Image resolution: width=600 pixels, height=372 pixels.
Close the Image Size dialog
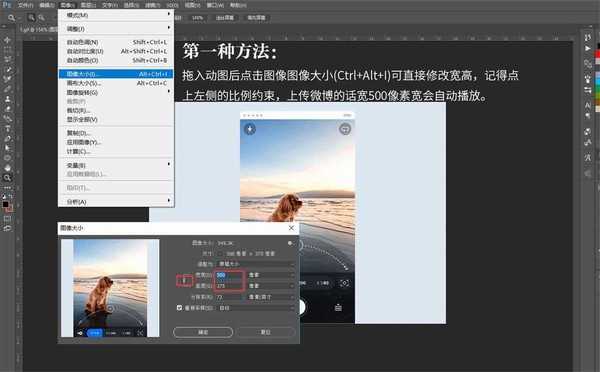click(x=291, y=228)
